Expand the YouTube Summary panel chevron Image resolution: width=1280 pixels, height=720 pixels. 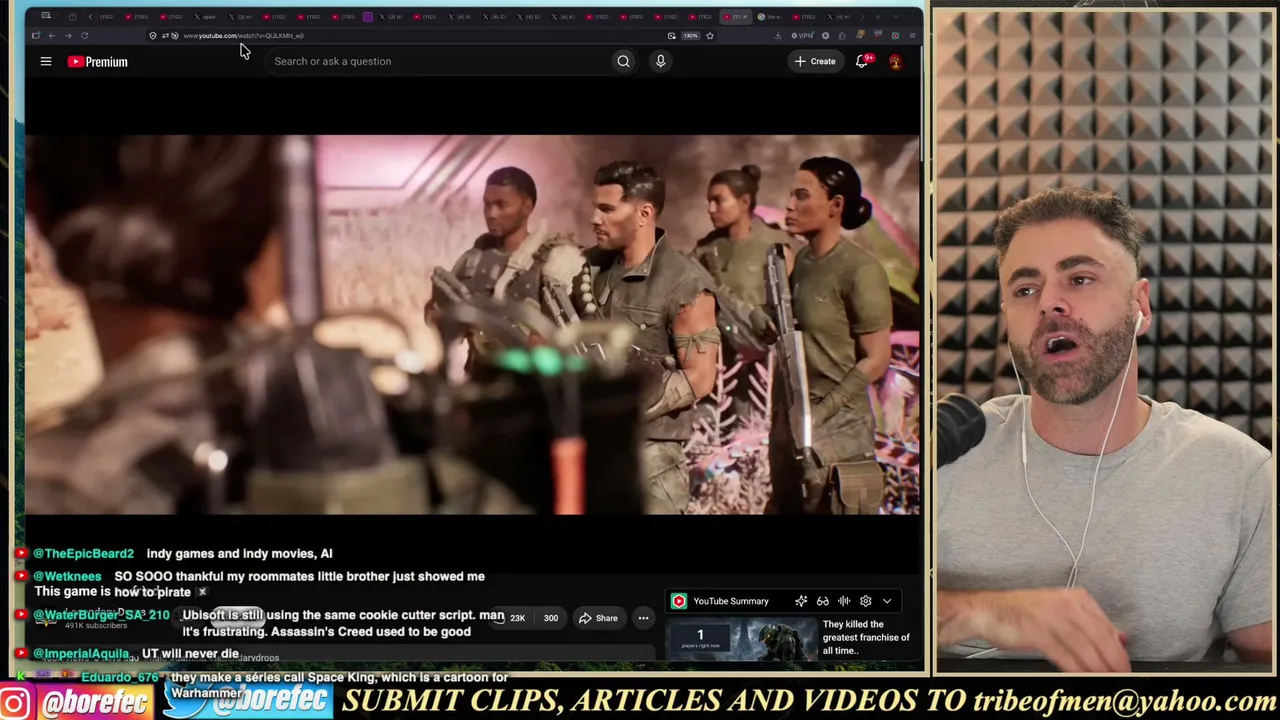click(x=887, y=601)
